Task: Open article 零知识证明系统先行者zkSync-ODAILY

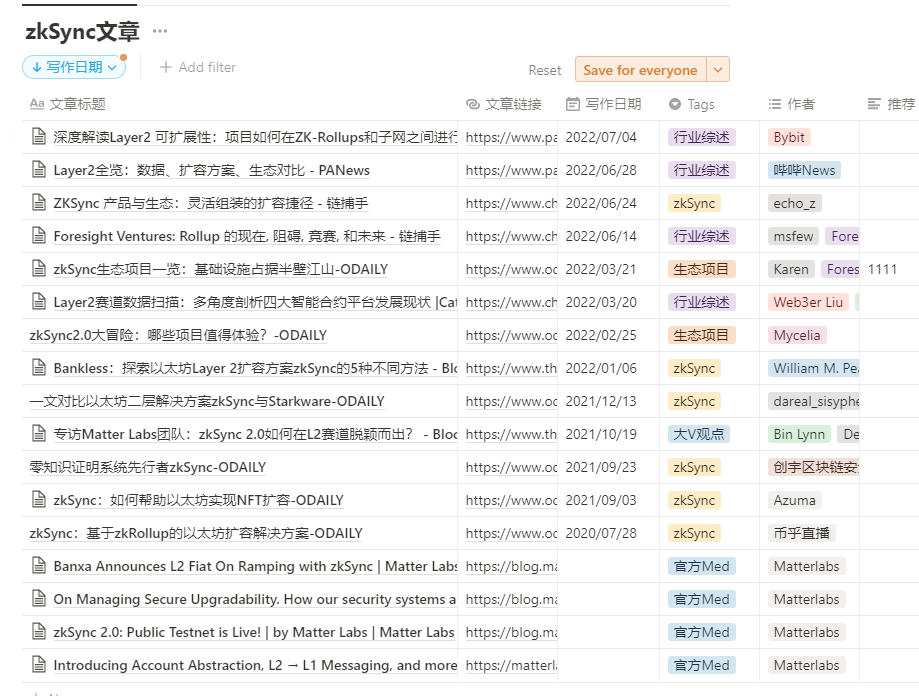Action: click(x=148, y=467)
